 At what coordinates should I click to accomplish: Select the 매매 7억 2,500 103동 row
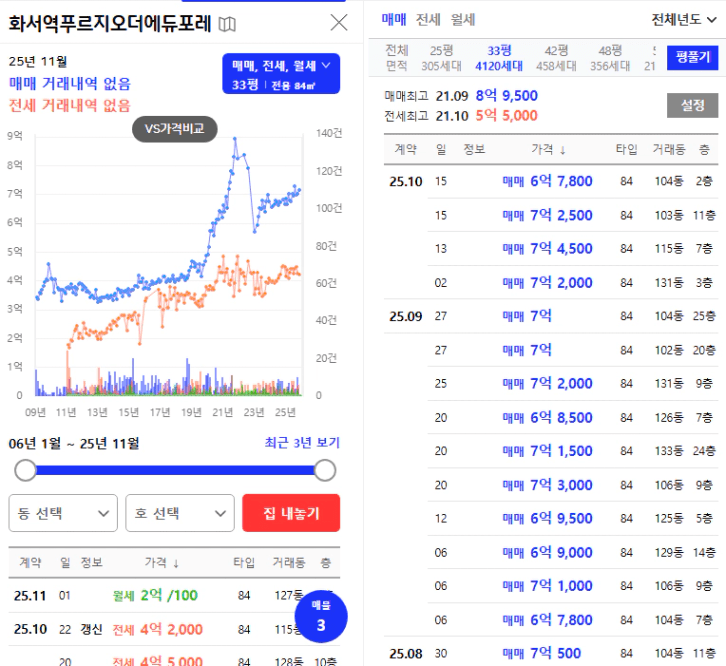pyautogui.click(x=573, y=215)
